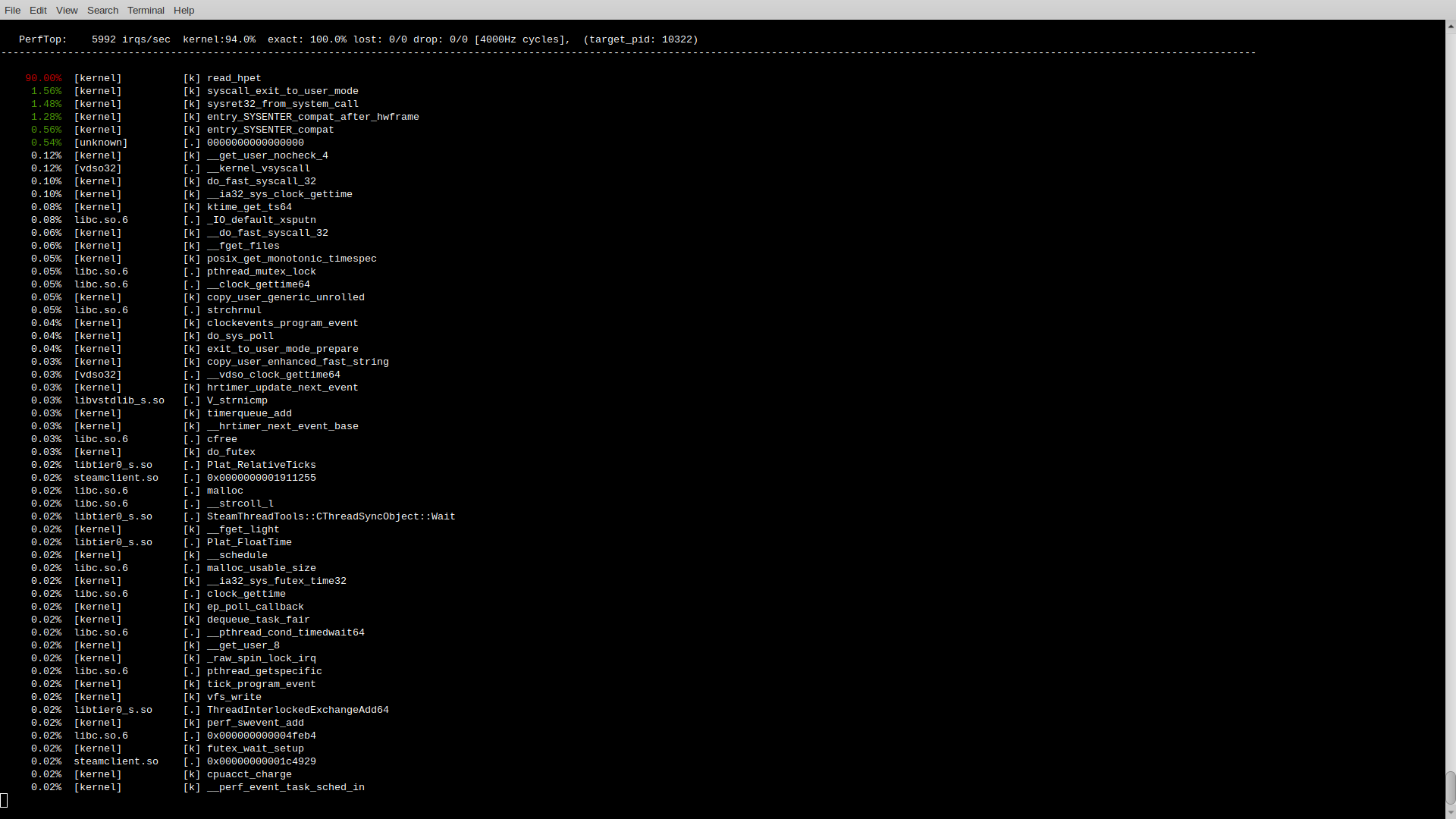Click the libvstdlib_s.so module name
The height and width of the screenshot is (819, 1456).
coord(119,400)
